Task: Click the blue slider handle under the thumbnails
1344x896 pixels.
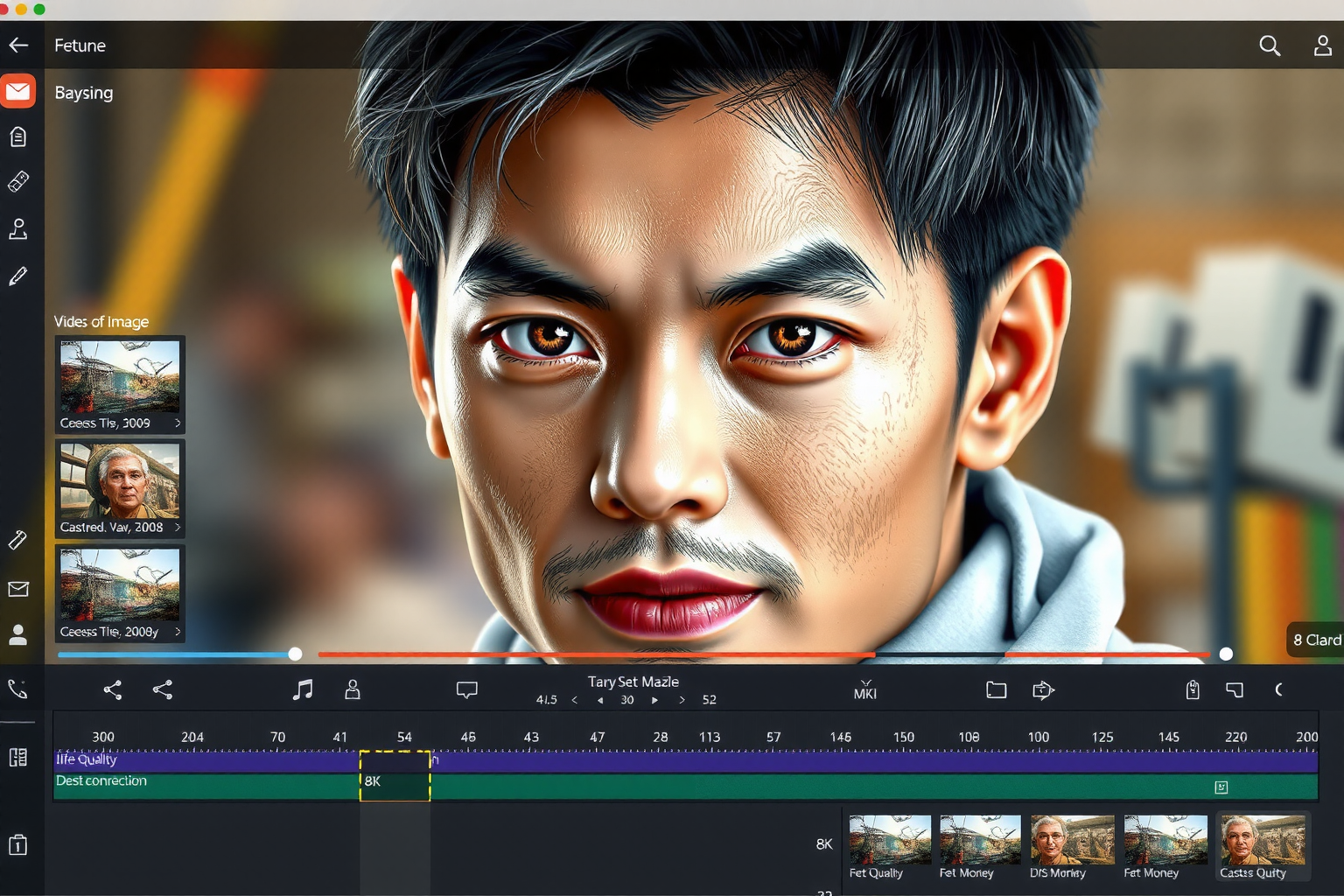Action: click(295, 654)
